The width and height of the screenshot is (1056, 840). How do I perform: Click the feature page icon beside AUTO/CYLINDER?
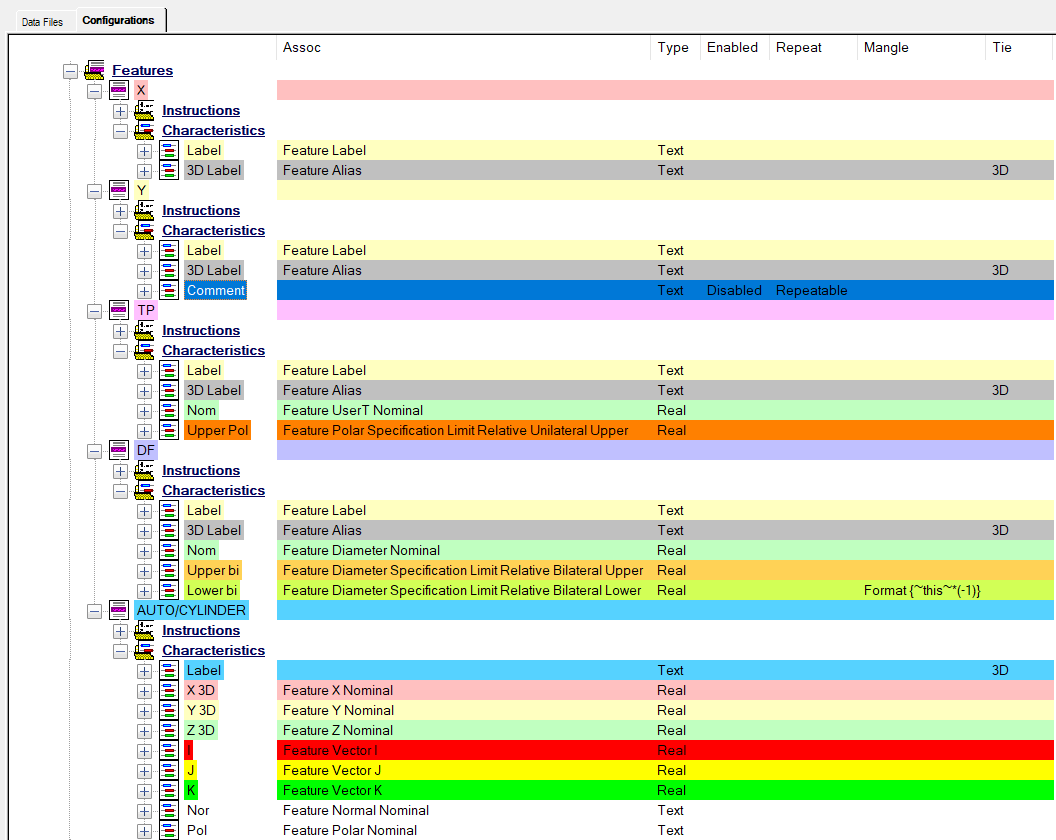119,610
